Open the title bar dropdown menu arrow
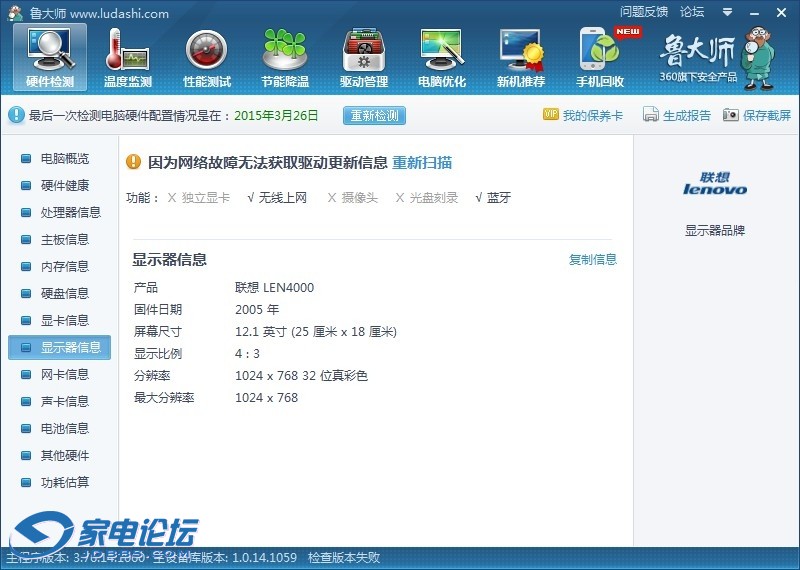Screen dimensions: 800x570 click(728, 12)
